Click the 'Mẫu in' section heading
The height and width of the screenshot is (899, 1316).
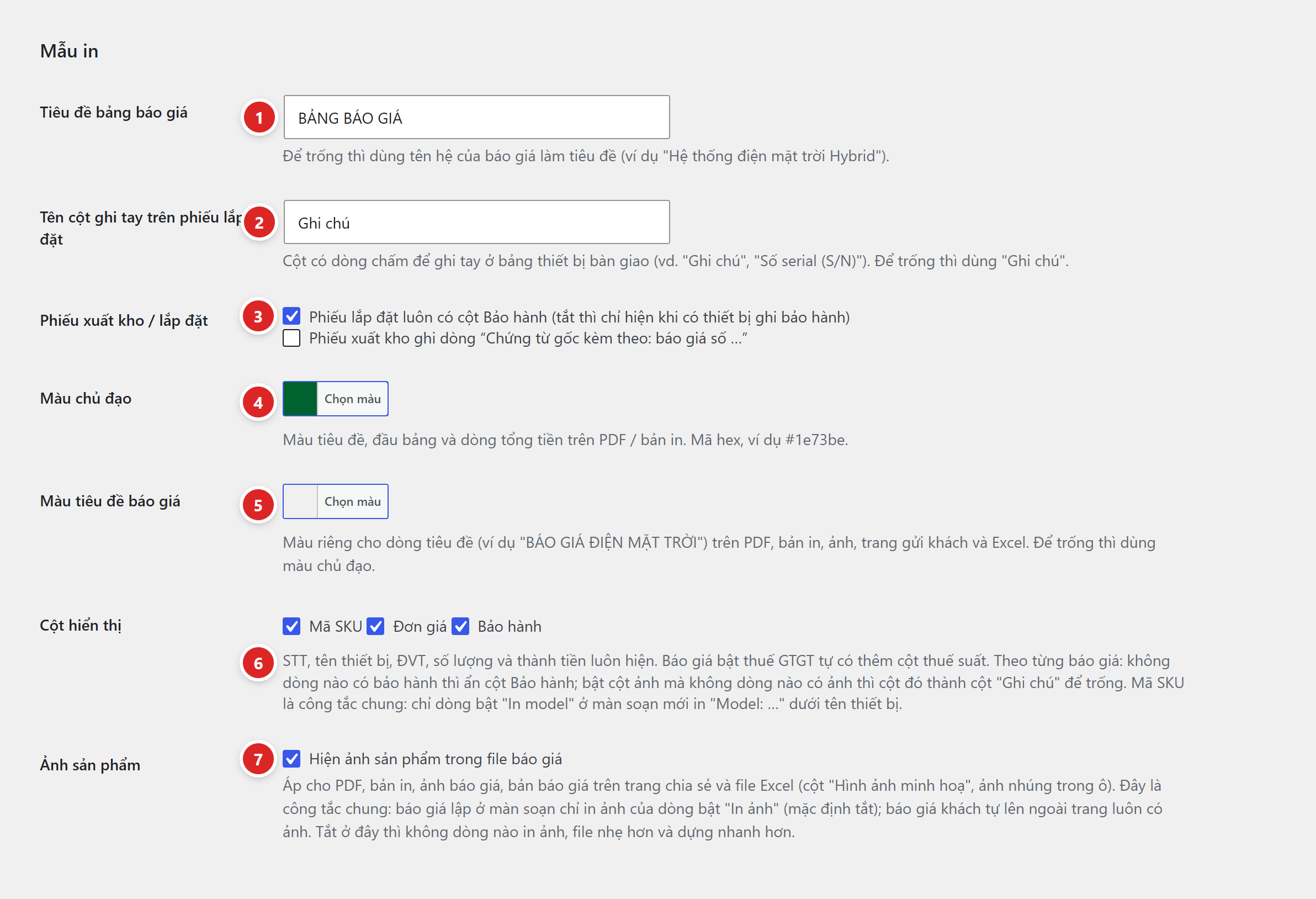pos(69,51)
